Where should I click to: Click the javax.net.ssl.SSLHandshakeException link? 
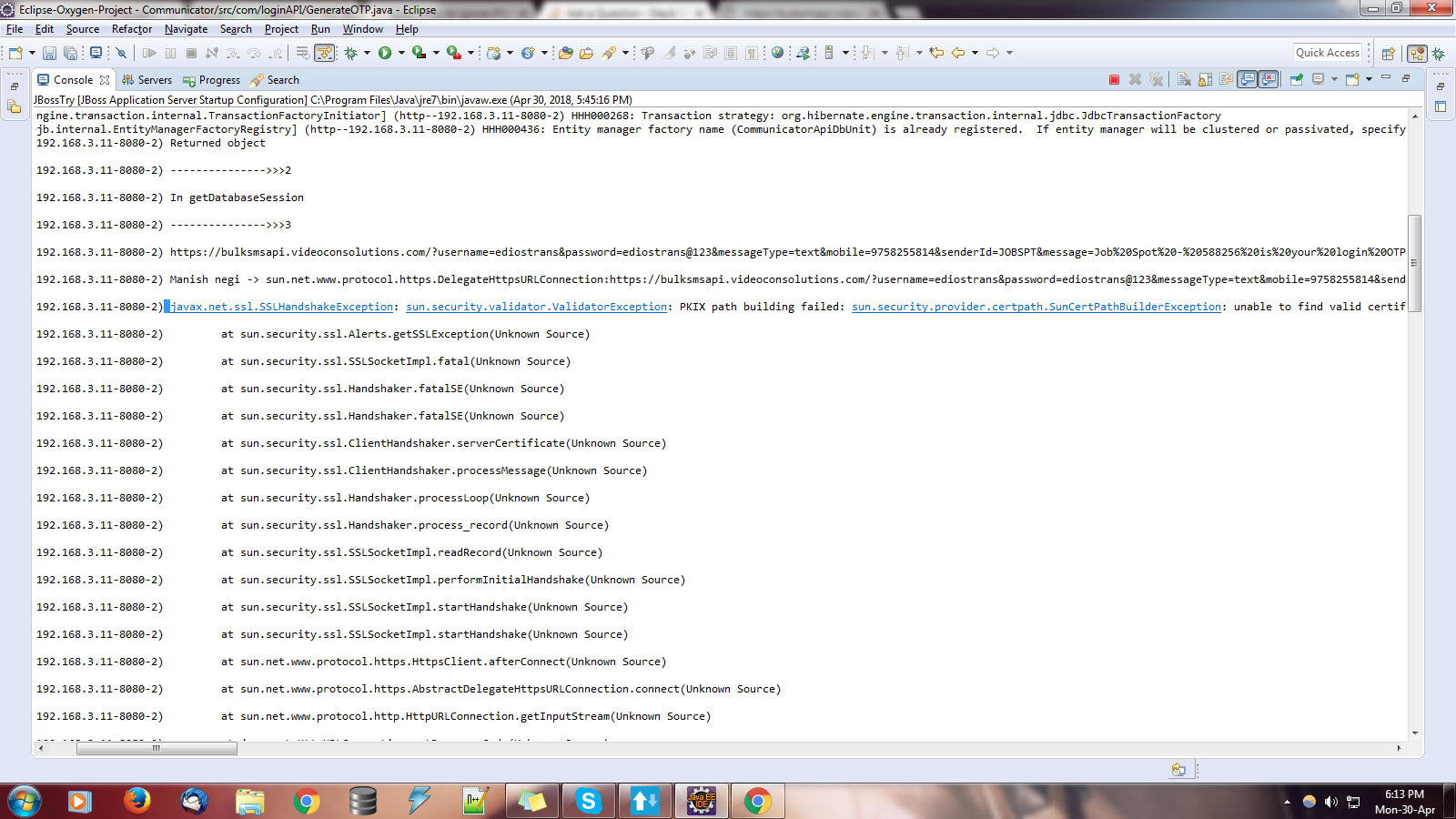tap(282, 307)
